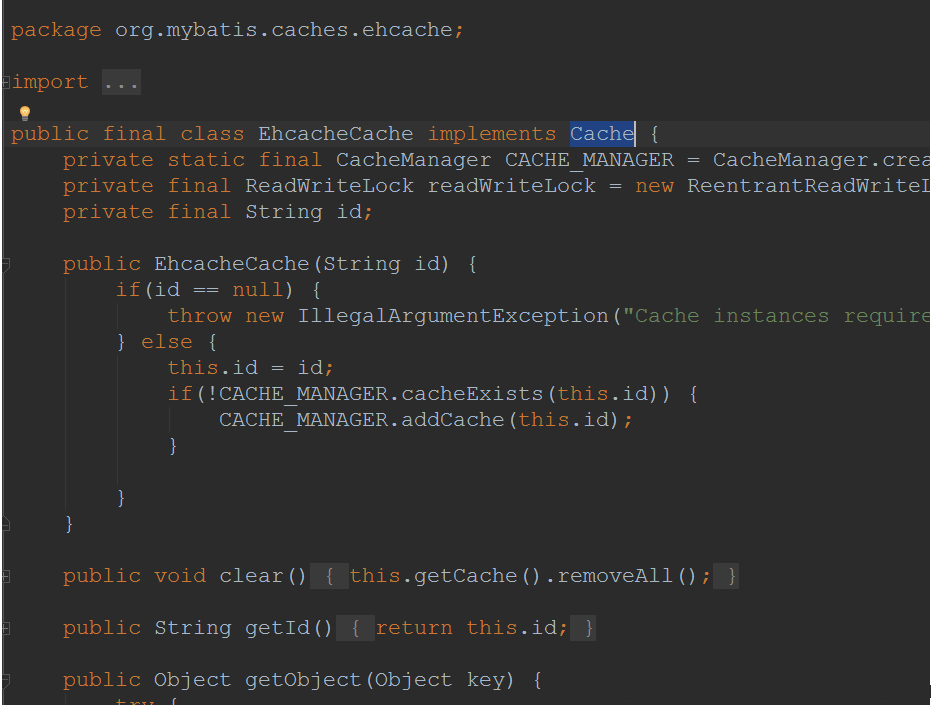The height and width of the screenshot is (706, 931).
Task: Click the clear method name
Action: point(251,576)
